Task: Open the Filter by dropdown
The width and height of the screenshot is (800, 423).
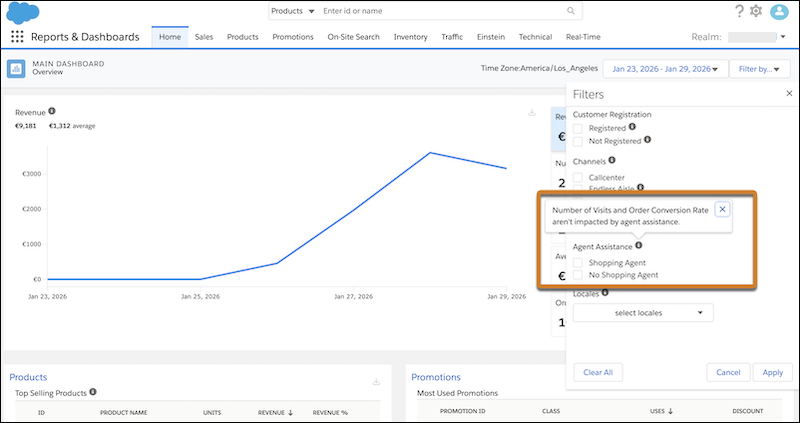Action: [x=760, y=69]
